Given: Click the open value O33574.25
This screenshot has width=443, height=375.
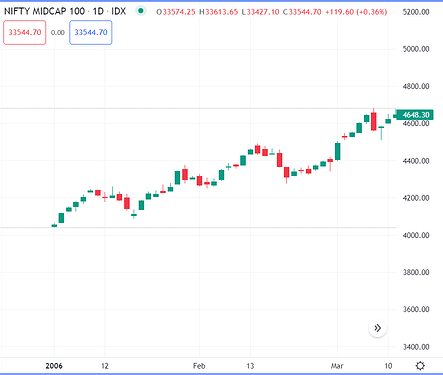Looking at the screenshot, I should pyautogui.click(x=176, y=12).
